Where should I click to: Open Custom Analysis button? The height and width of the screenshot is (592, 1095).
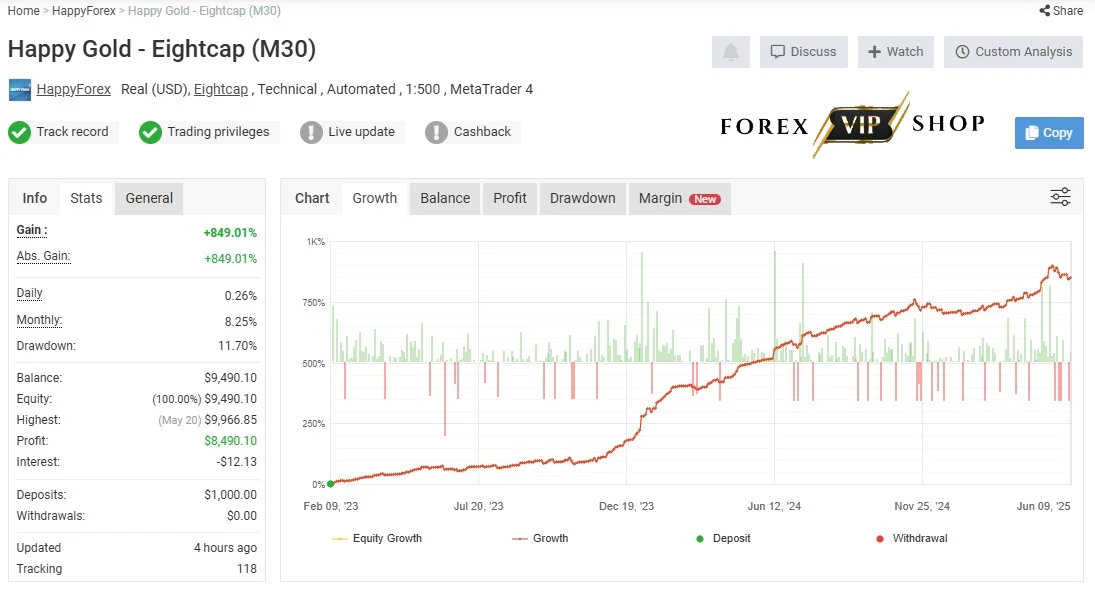tap(1013, 52)
